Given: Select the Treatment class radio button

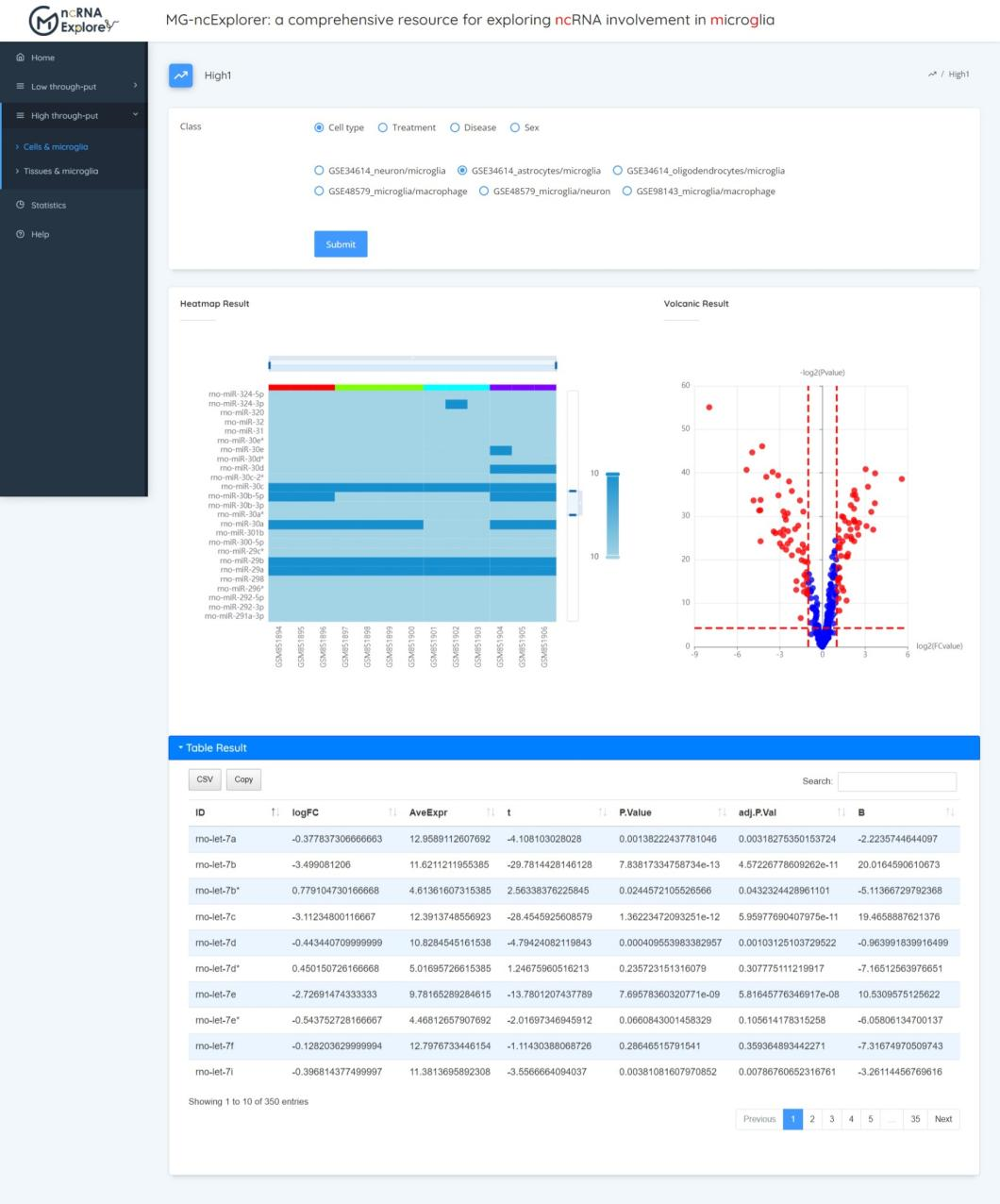Looking at the screenshot, I should pos(383,127).
